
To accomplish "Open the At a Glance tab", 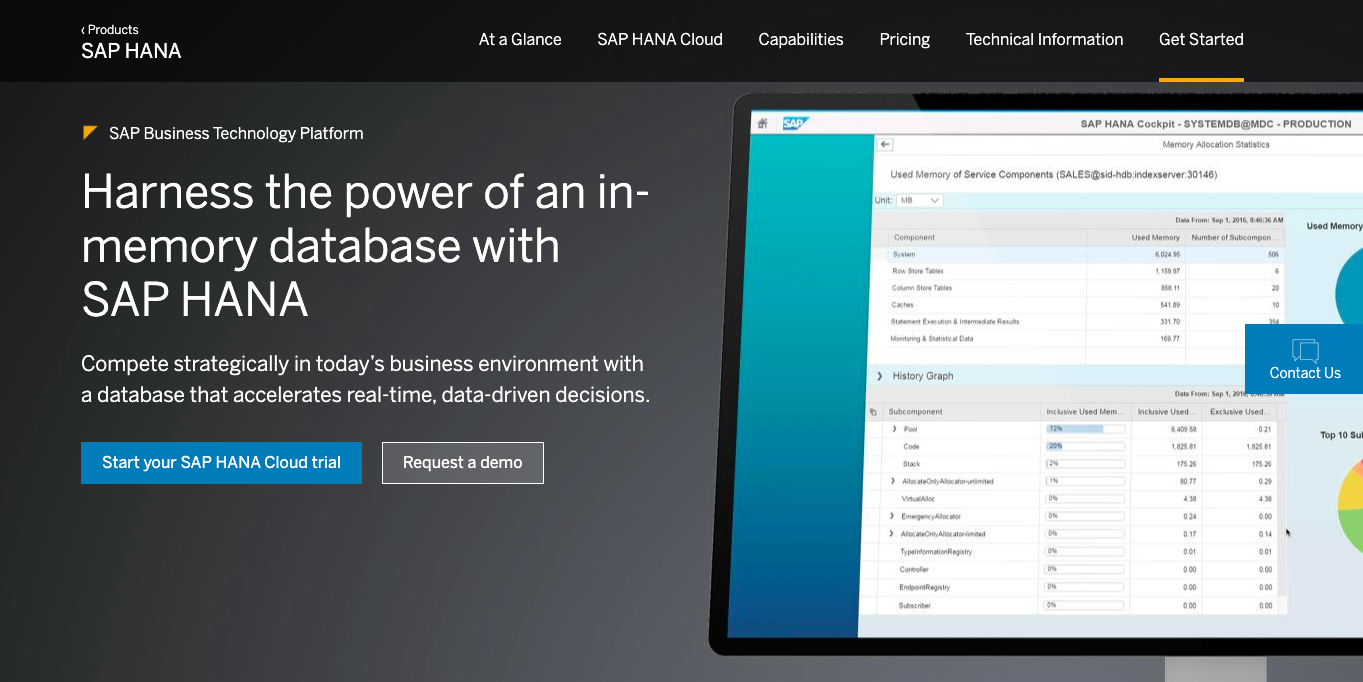I will [x=520, y=40].
